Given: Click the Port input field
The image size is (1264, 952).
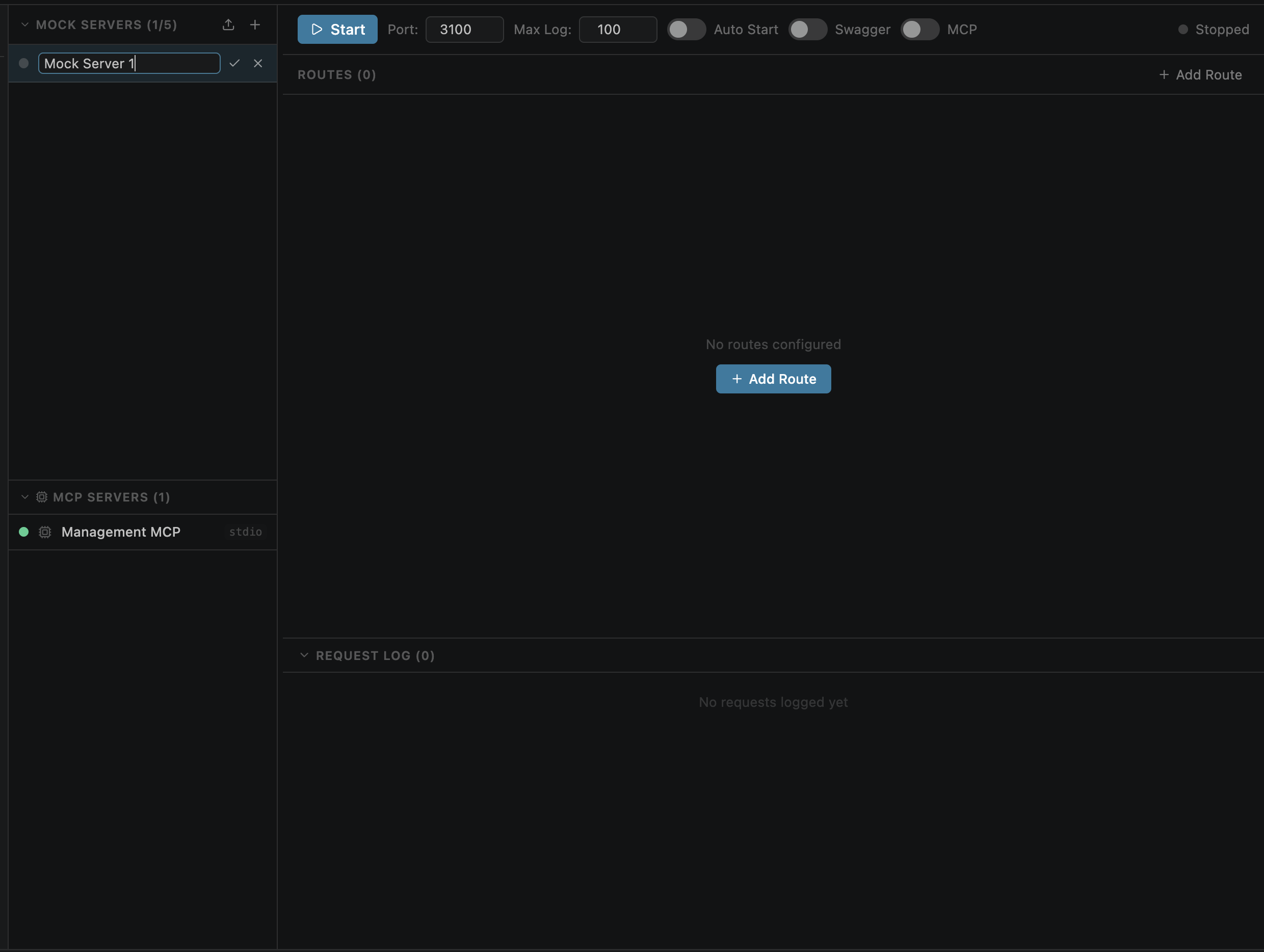Looking at the screenshot, I should (x=465, y=29).
